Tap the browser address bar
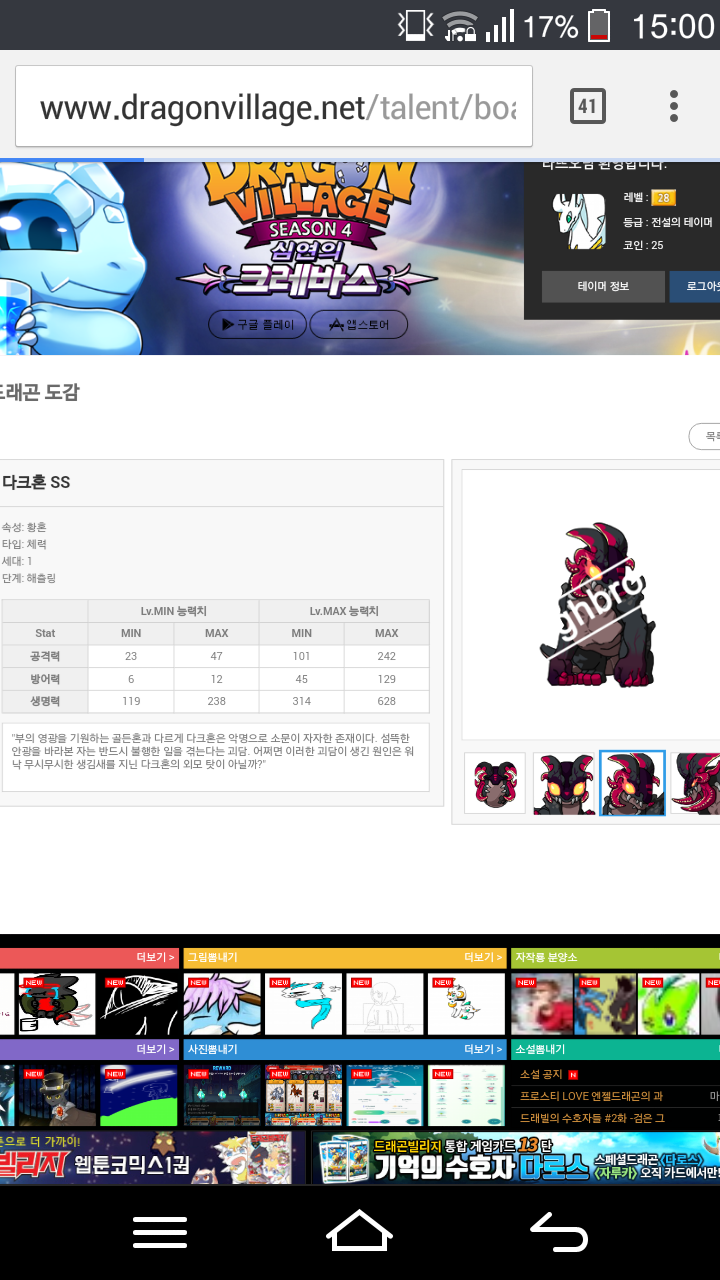Image resolution: width=720 pixels, height=1280 pixels. coord(273,107)
